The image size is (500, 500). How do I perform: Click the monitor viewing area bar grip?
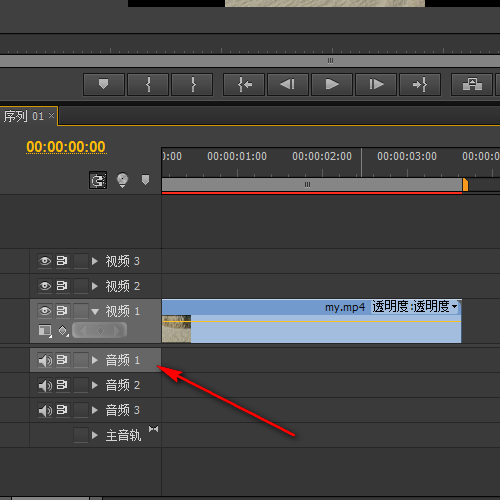(x=330, y=61)
